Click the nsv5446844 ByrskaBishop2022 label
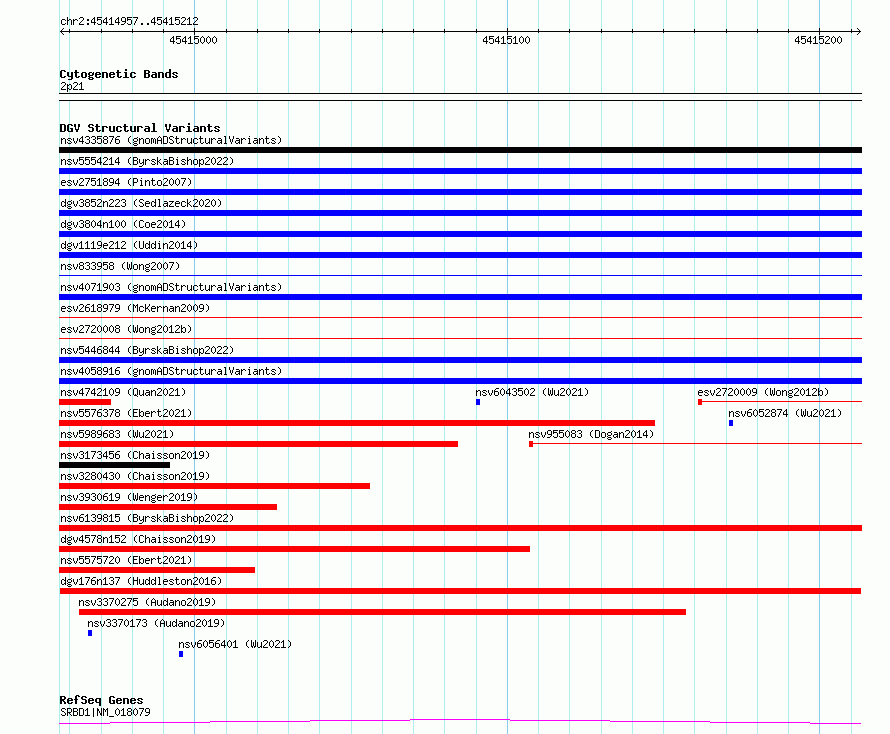 (147, 350)
